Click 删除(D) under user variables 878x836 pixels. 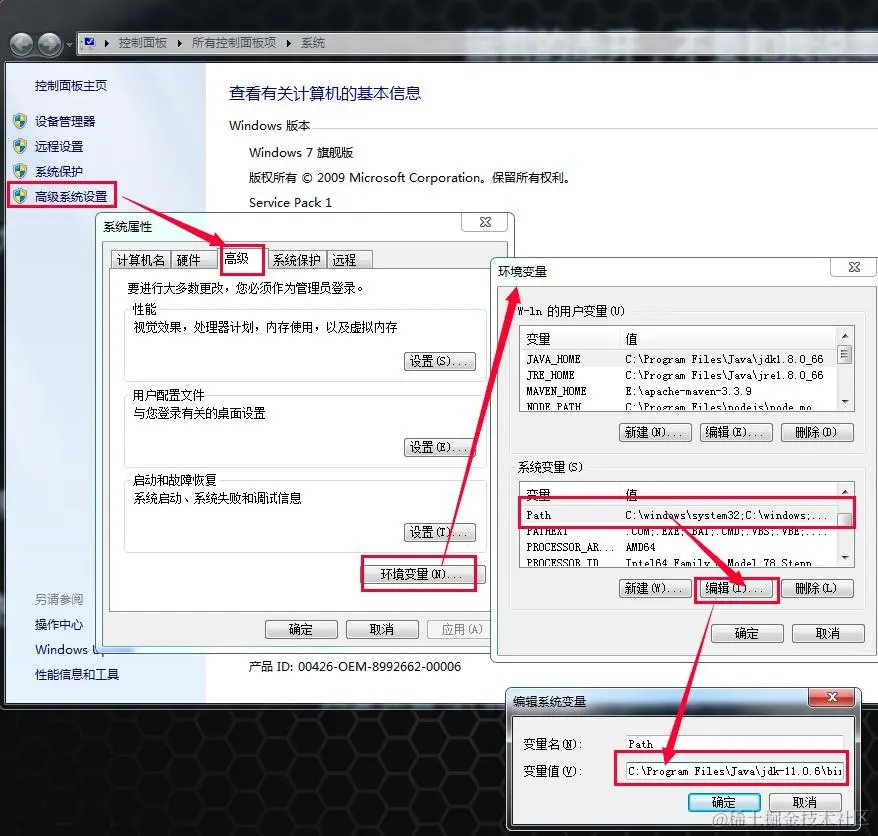pyautogui.click(x=817, y=432)
